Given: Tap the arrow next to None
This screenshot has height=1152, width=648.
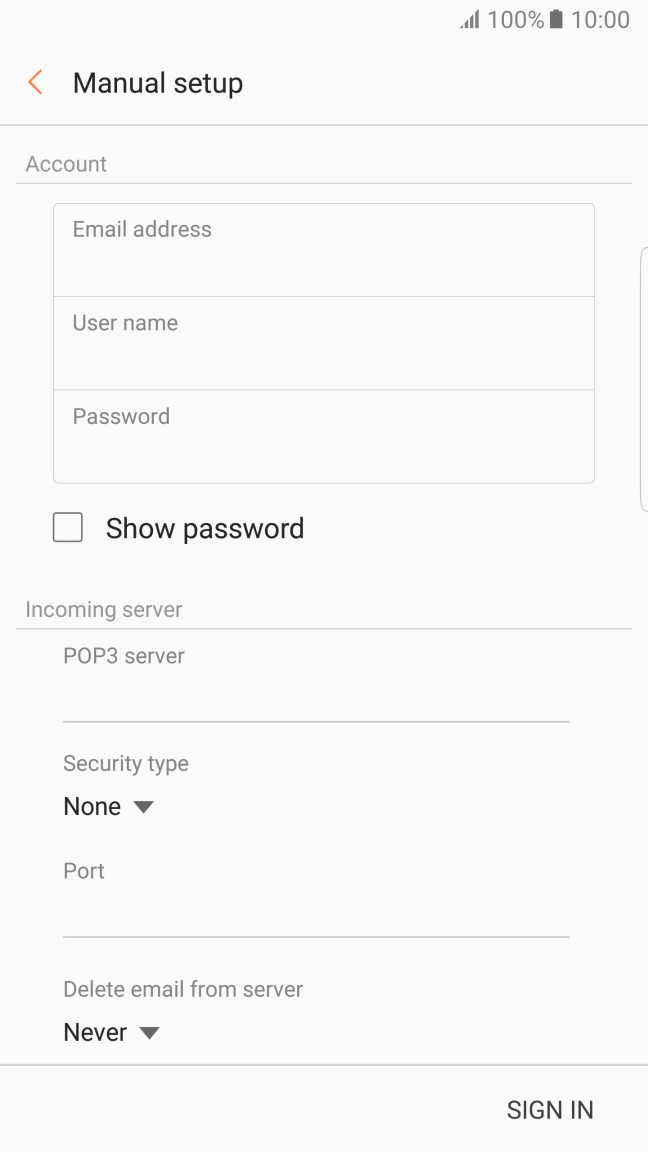Looking at the screenshot, I should click(x=143, y=807).
